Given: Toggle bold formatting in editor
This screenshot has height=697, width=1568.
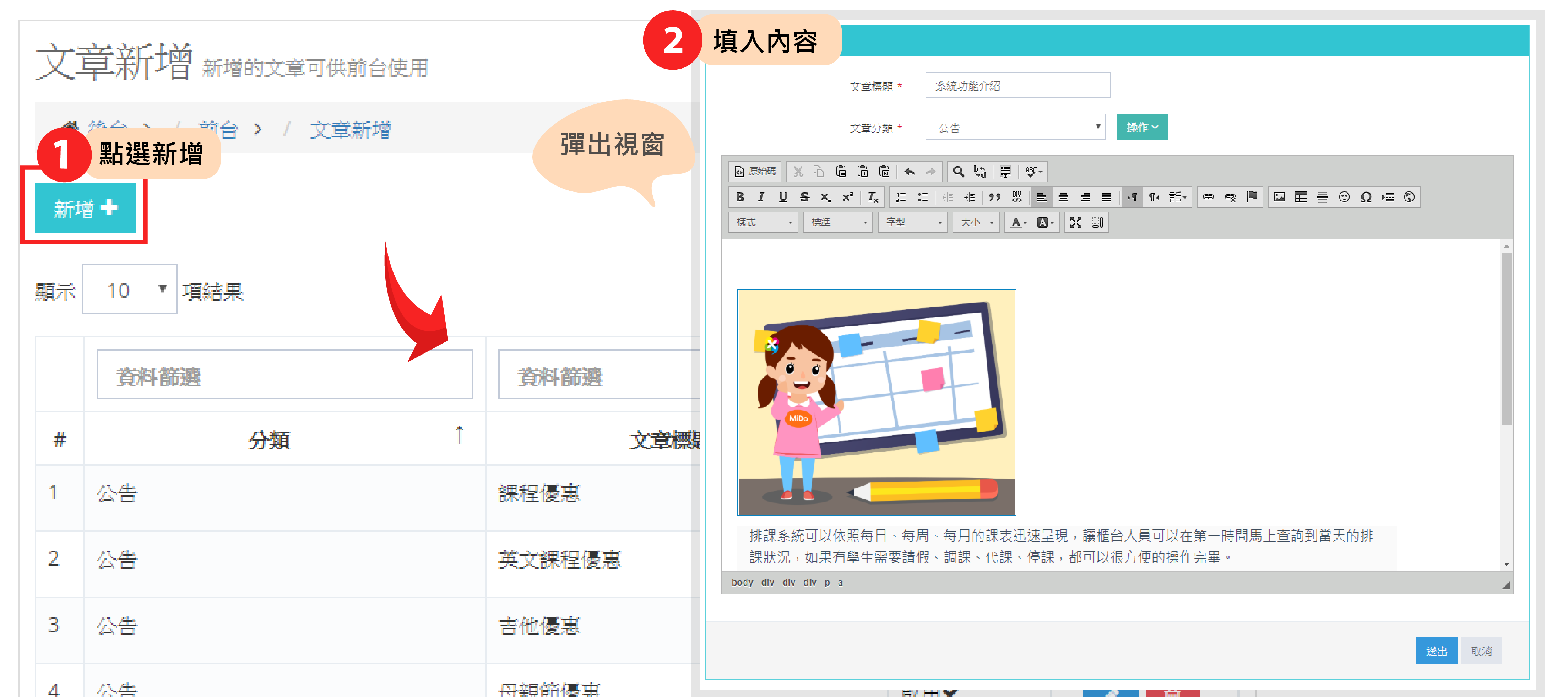Looking at the screenshot, I should 739,197.
